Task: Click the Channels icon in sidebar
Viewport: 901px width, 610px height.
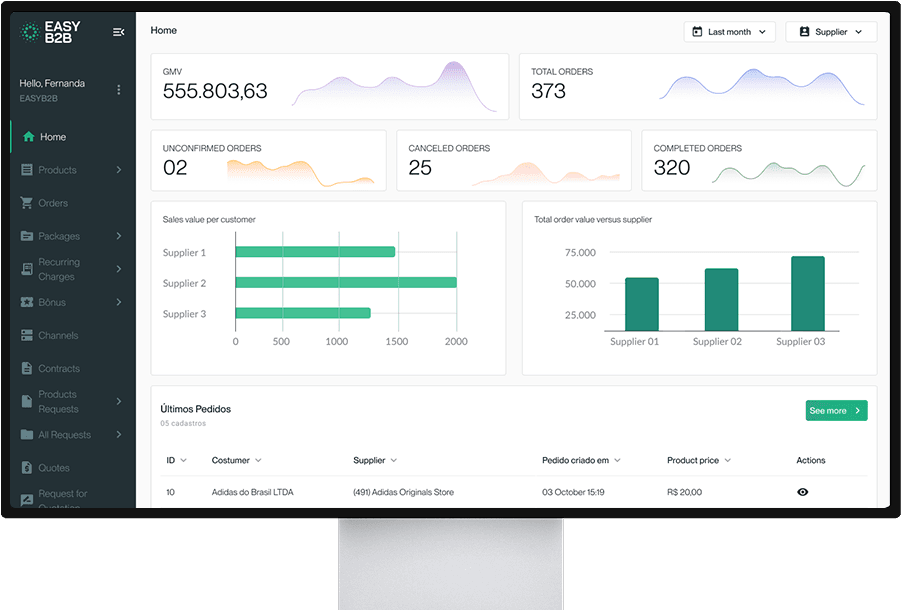Action: [x=27, y=336]
